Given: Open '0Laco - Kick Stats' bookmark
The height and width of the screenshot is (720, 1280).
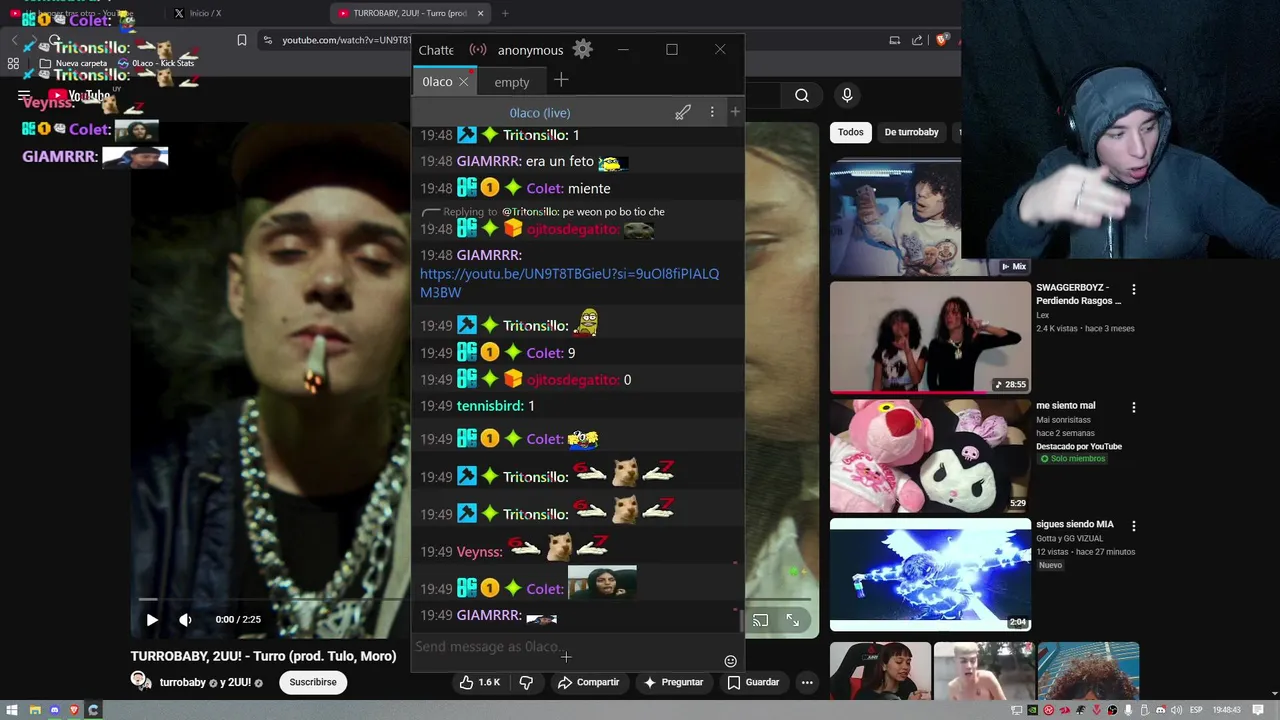Looking at the screenshot, I should (x=156, y=63).
